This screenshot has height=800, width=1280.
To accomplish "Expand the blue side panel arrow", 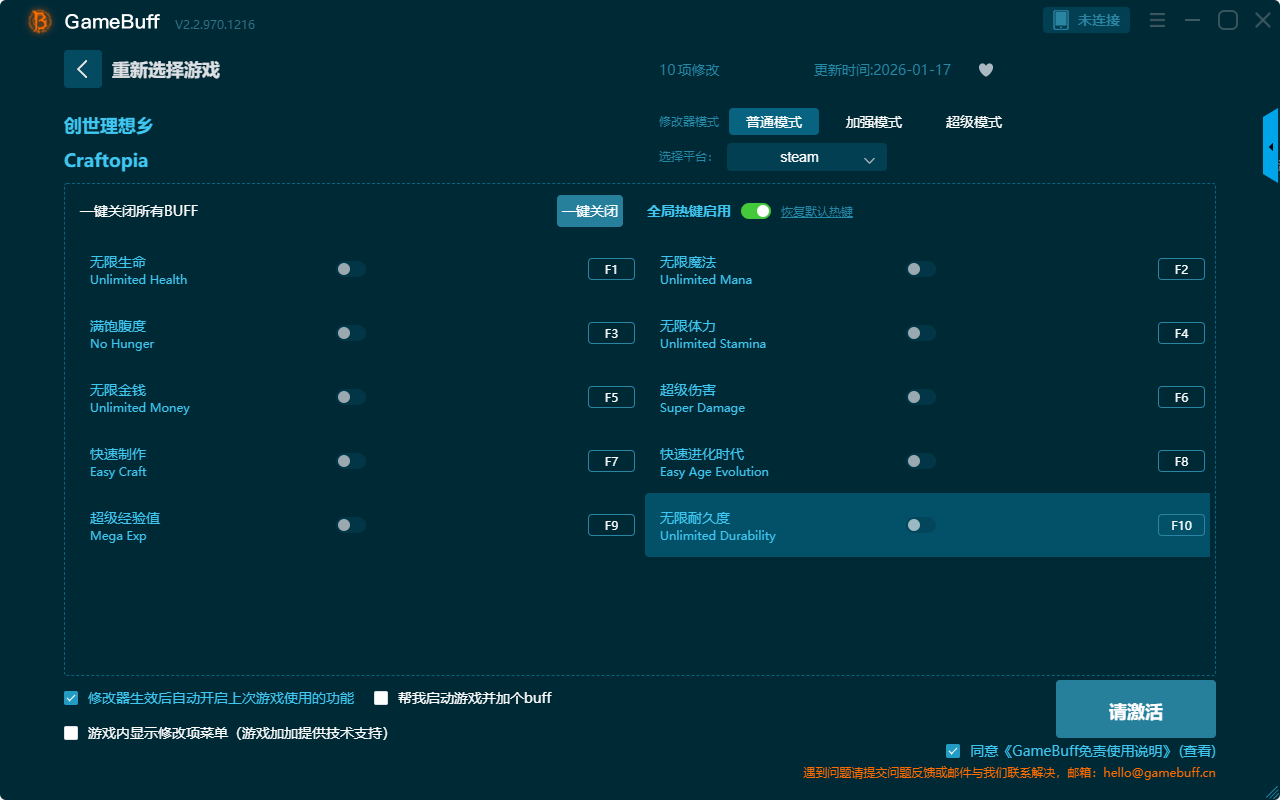I will pos(1270,147).
